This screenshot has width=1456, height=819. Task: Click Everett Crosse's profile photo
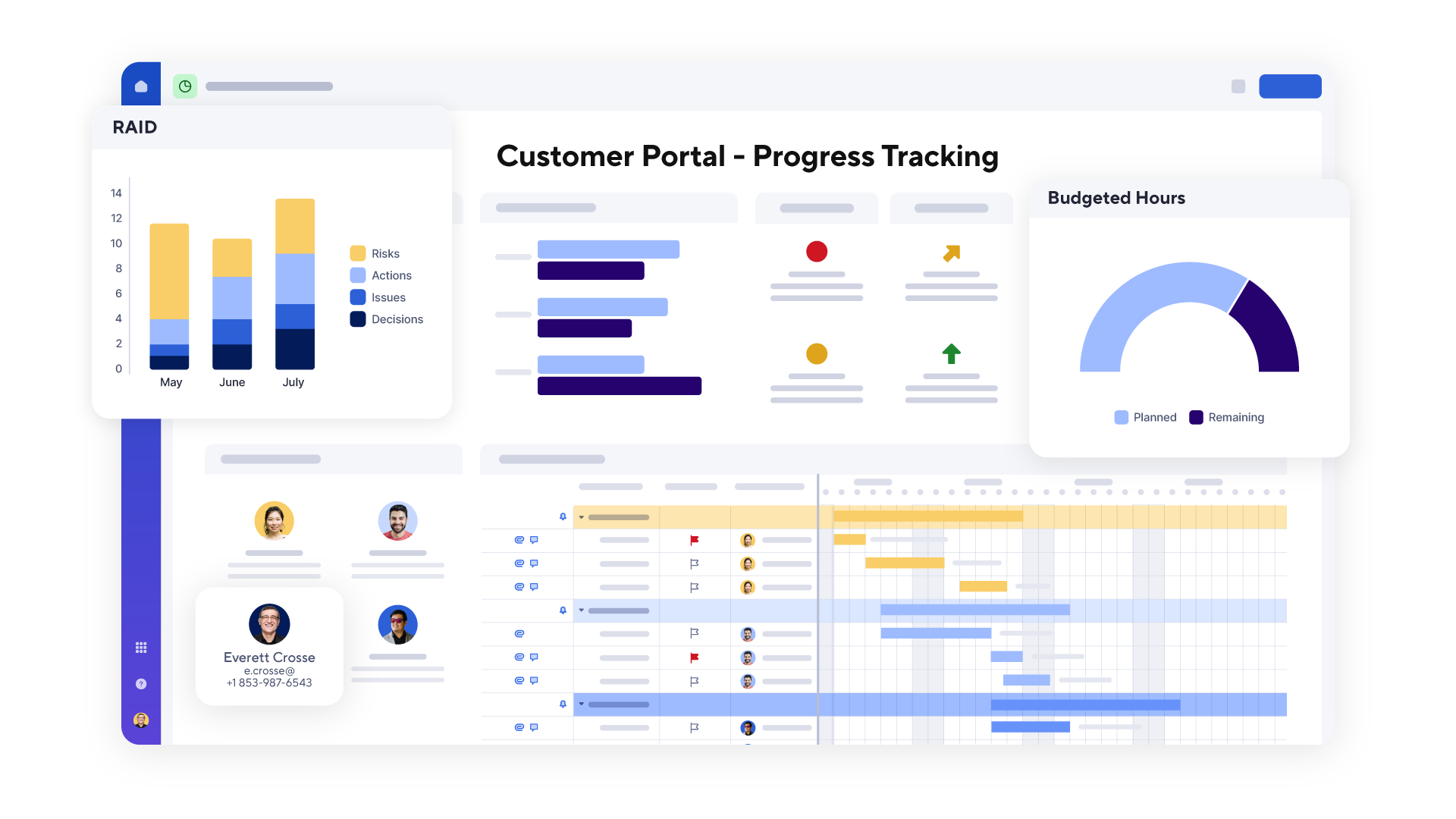(269, 624)
